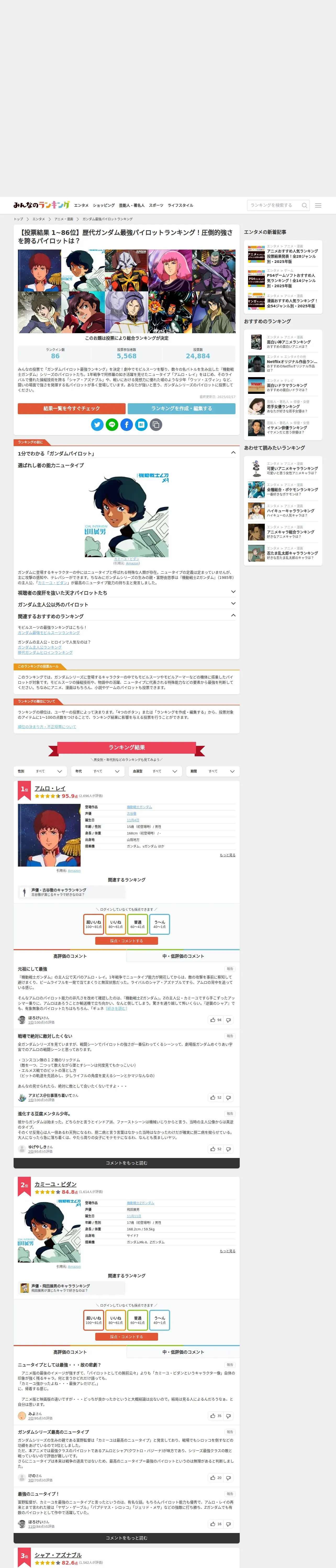Rate Amuro Ray as 超いいね 100~81点
336x1568 pixels.
94,924
